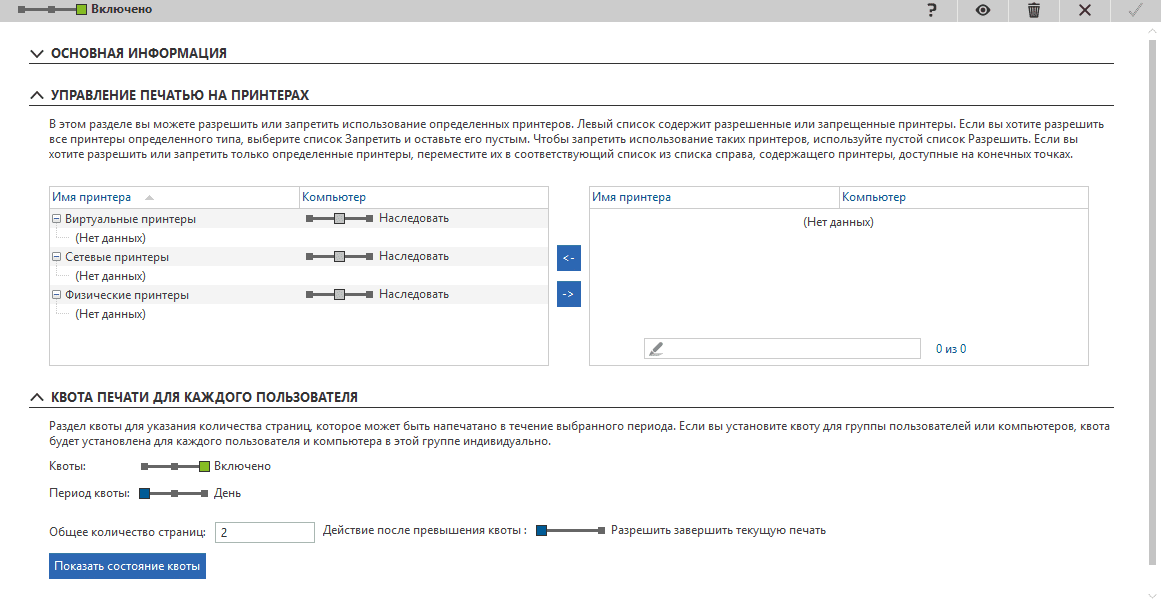Focus the Общее количество страниц input field
The width and height of the screenshot is (1161, 605).
click(x=264, y=532)
